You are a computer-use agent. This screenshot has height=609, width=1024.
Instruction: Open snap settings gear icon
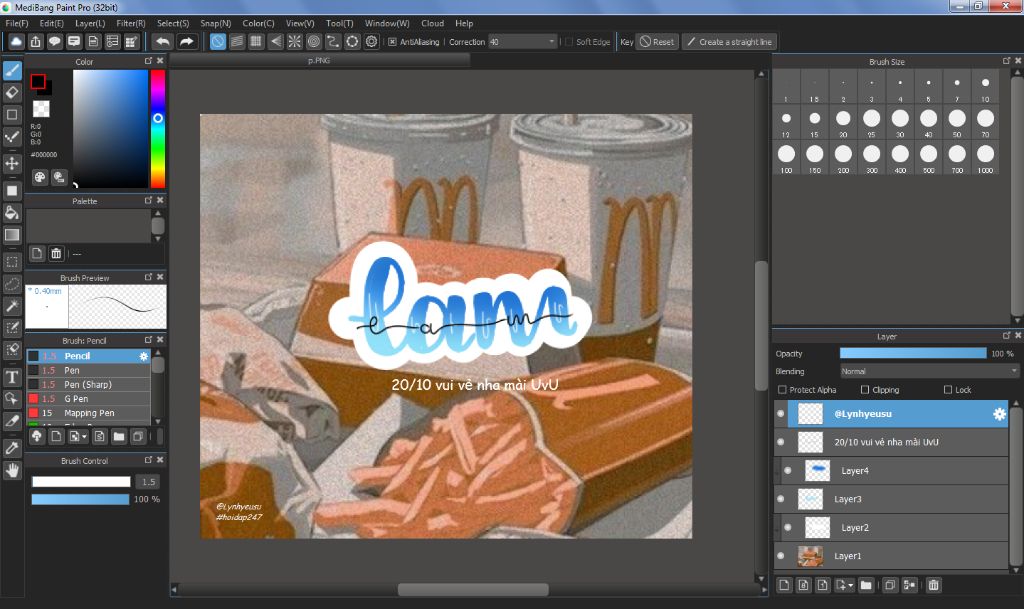372,42
